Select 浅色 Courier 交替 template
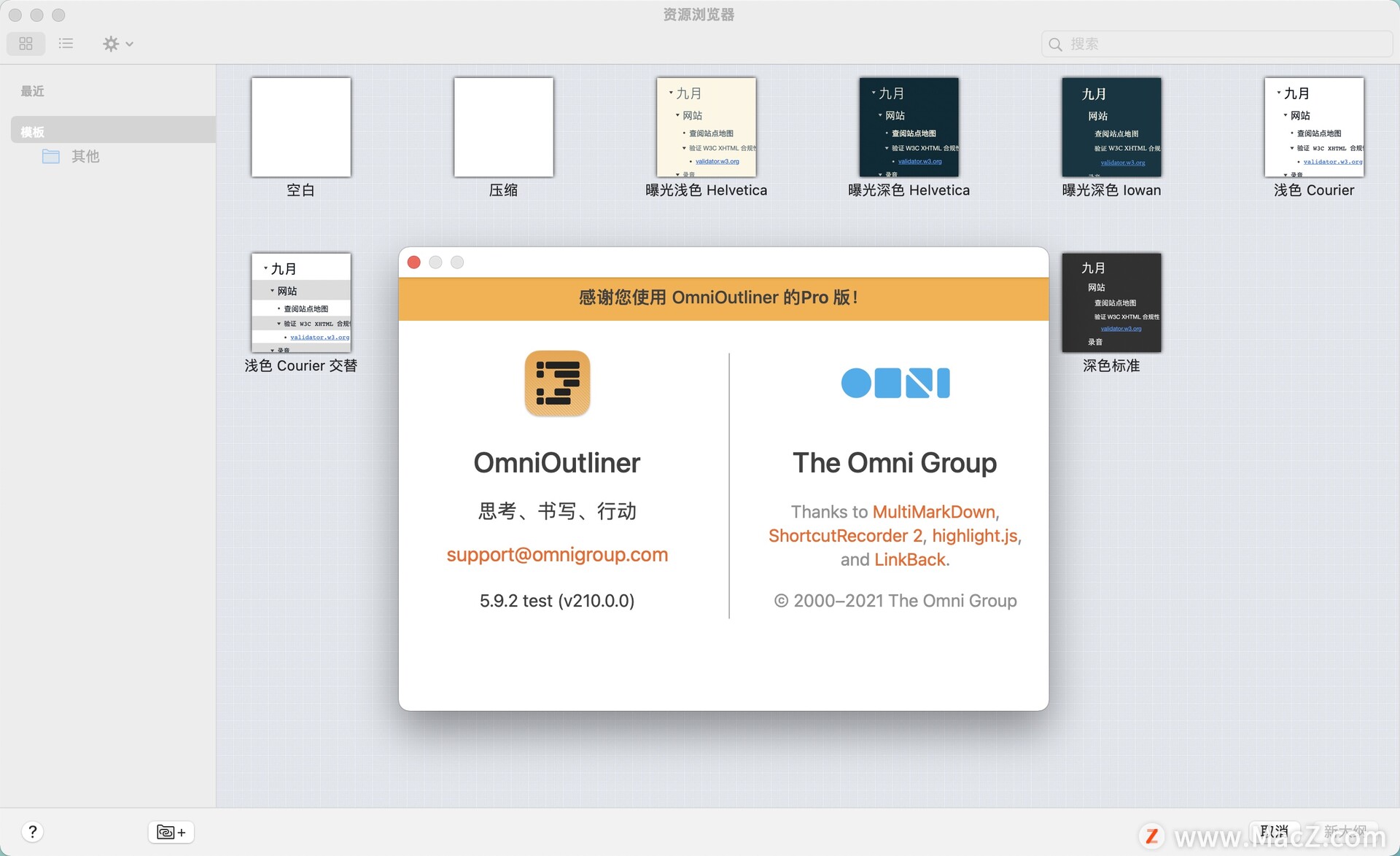The image size is (1400, 856). click(x=301, y=303)
